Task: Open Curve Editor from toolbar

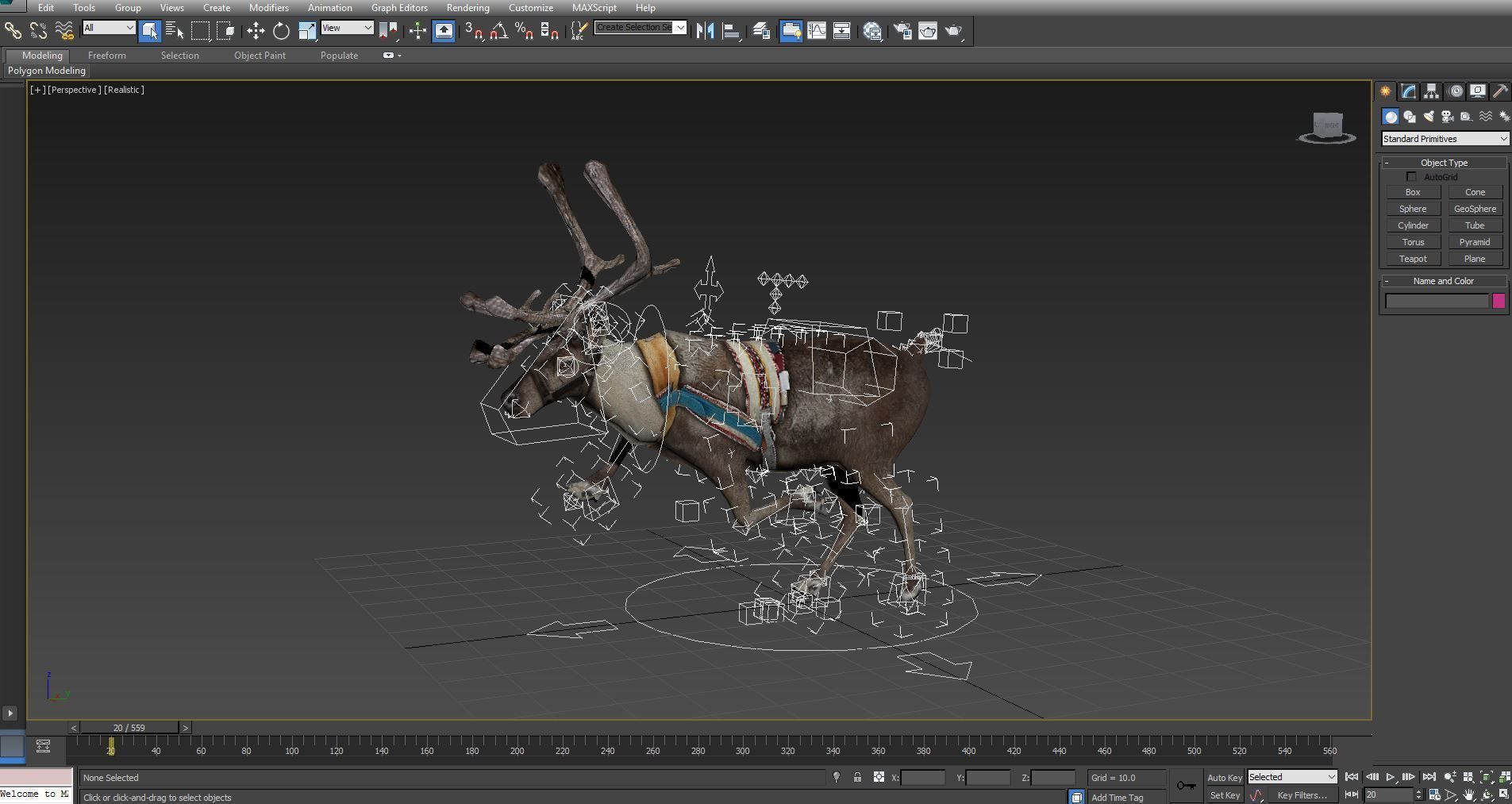Action: point(817,31)
